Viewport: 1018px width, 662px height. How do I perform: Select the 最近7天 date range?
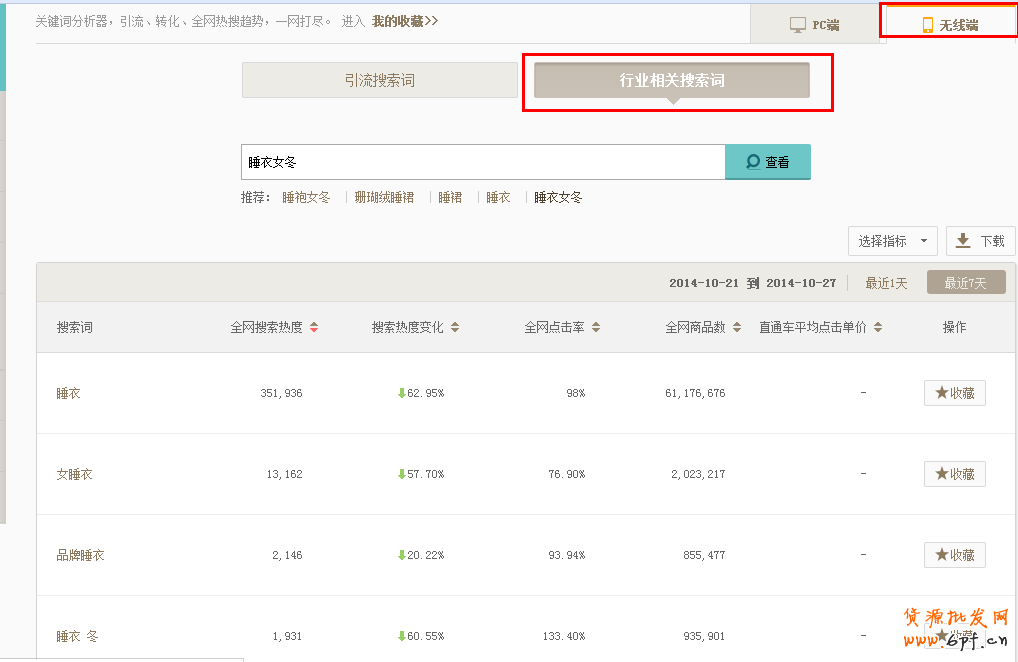point(965,284)
